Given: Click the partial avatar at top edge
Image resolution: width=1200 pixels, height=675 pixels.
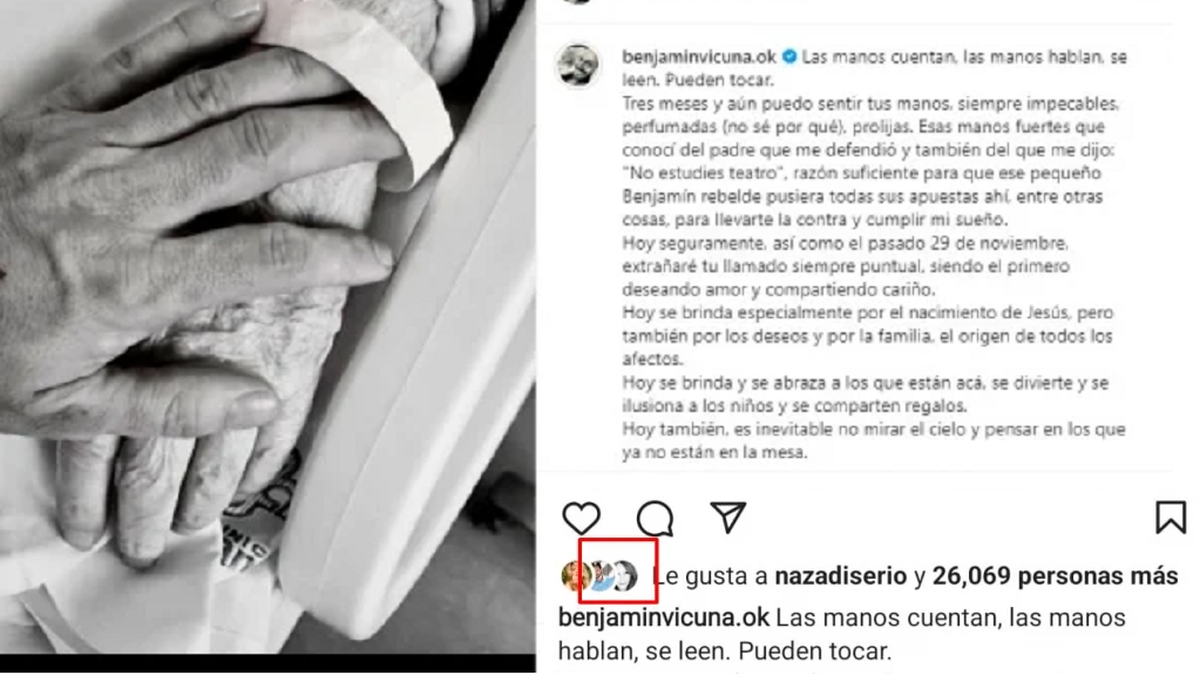Looking at the screenshot, I should [578, 2].
